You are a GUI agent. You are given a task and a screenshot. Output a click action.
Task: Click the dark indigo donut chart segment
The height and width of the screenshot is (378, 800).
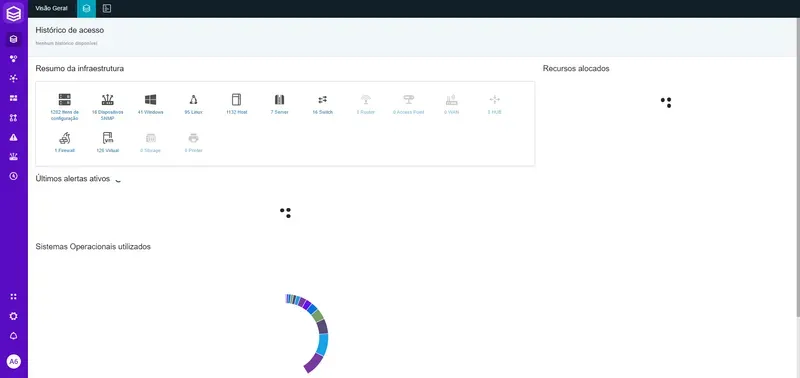tap(322, 326)
